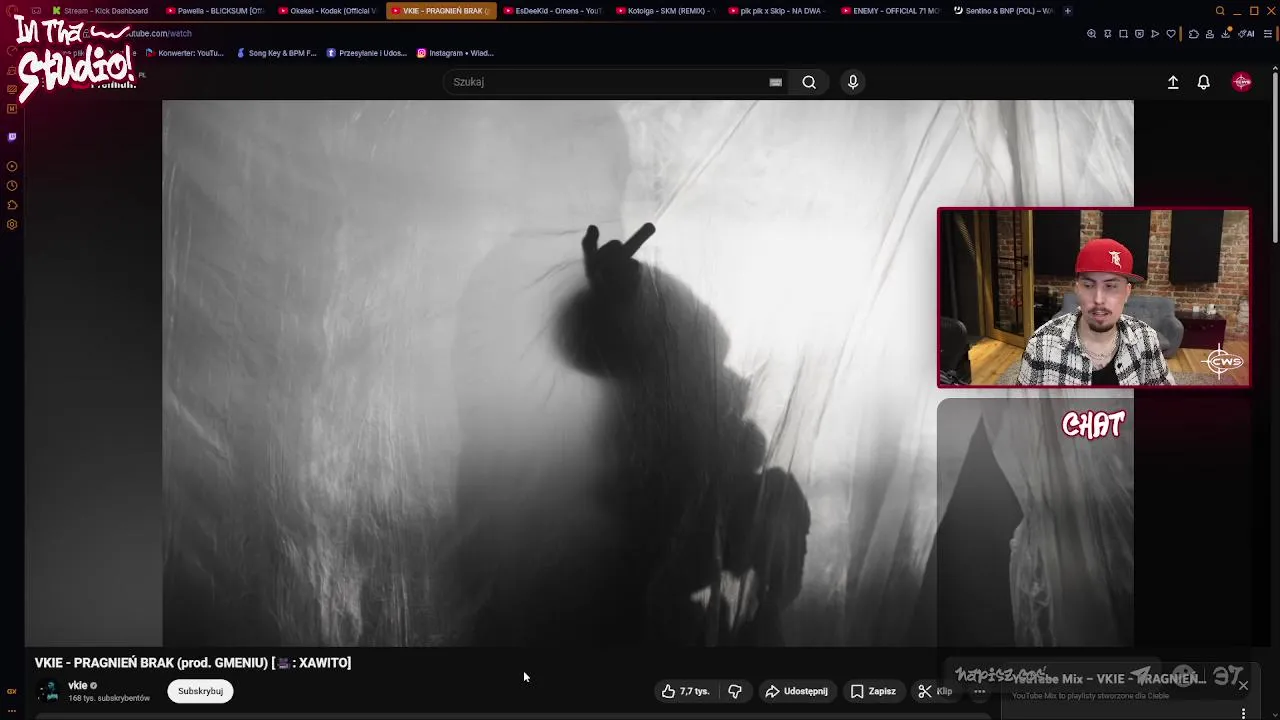Open the YouTube Mix panel three-dot menu
1280x720 pixels.
point(1243,713)
